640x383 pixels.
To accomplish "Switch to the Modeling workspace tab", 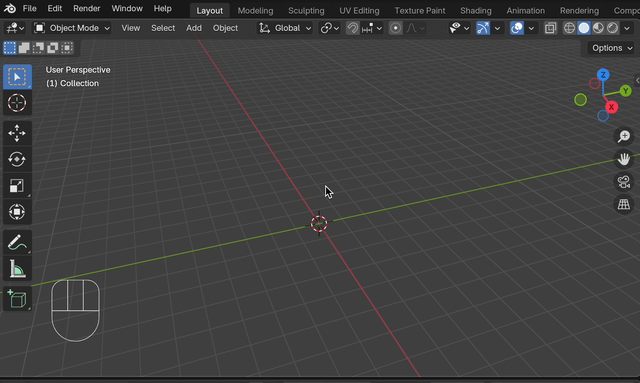I will (256, 11).
